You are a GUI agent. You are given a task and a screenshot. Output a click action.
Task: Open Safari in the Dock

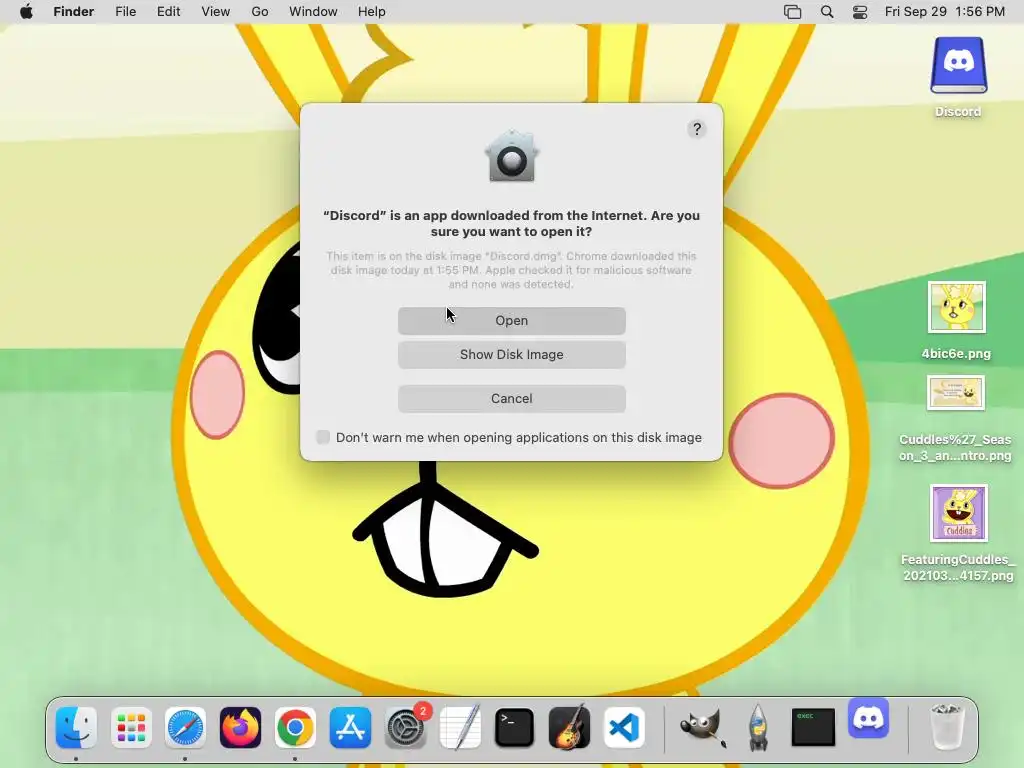pos(185,727)
